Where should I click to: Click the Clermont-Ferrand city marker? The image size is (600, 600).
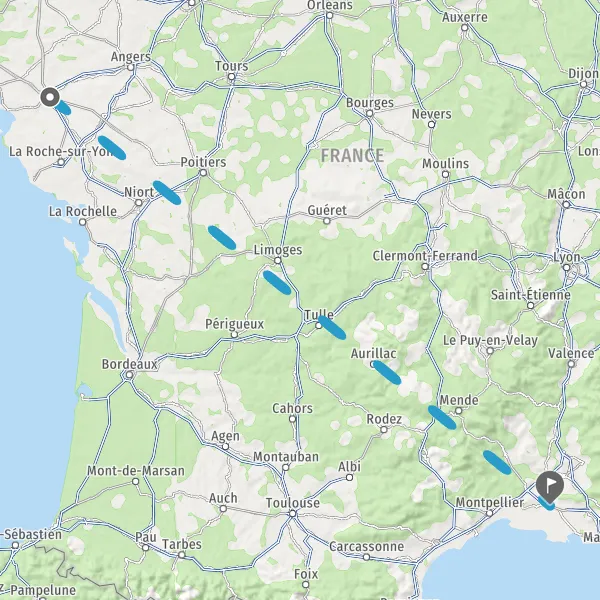[x=425, y=266]
